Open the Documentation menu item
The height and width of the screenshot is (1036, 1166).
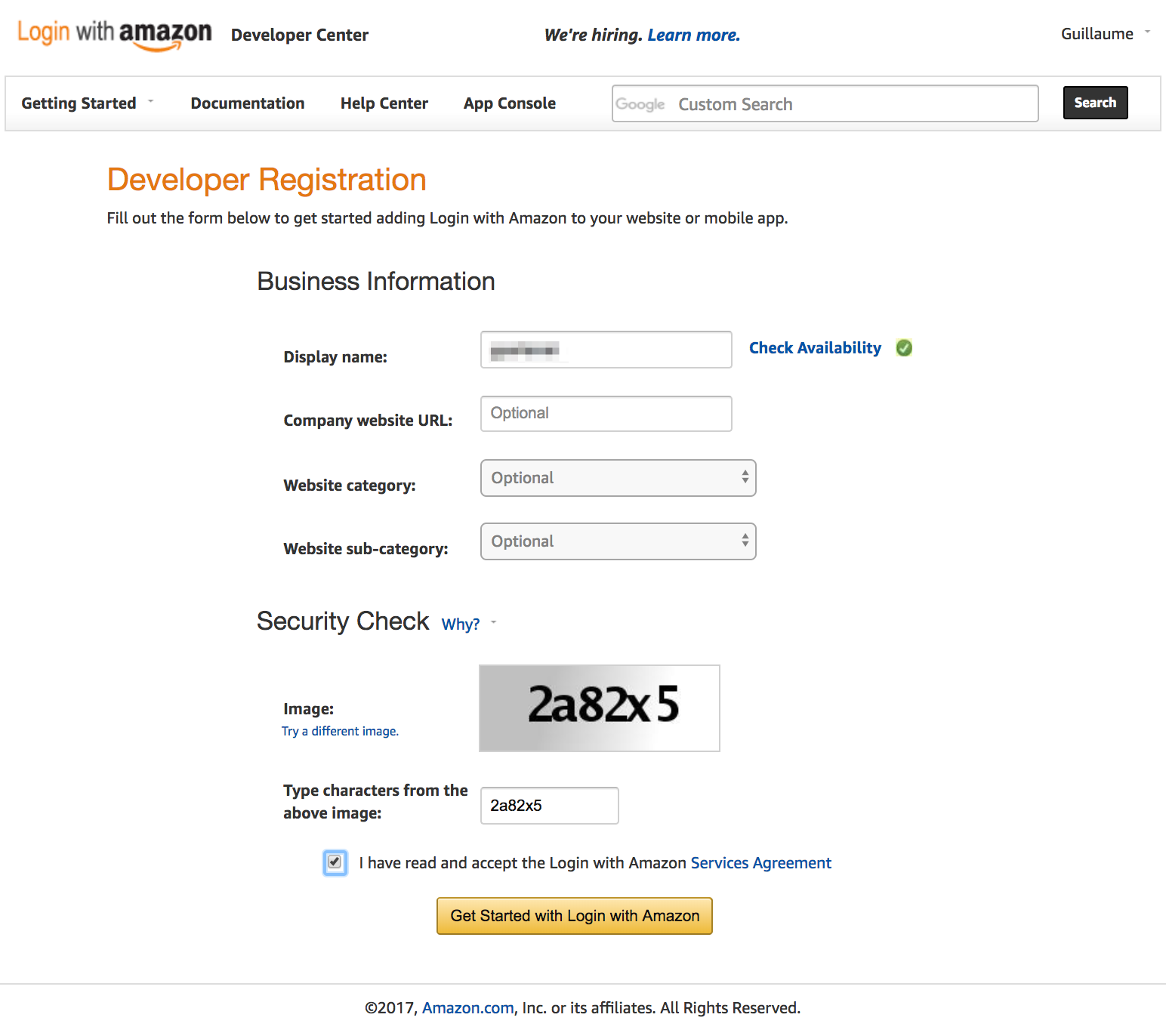click(x=248, y=103)
